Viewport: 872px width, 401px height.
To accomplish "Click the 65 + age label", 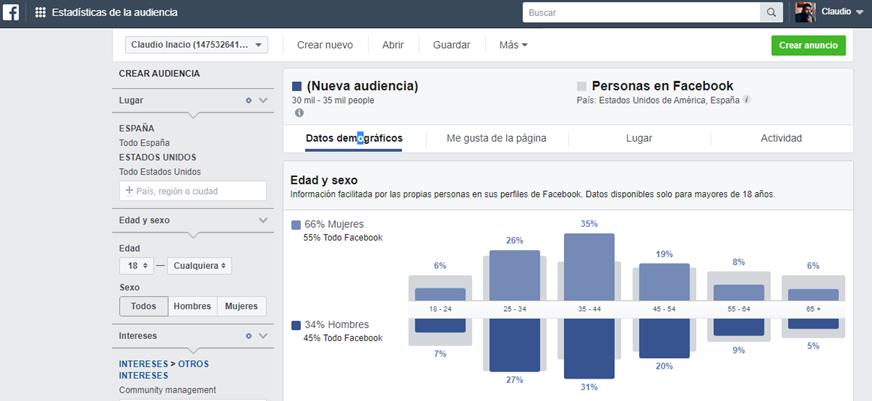I will [x=813, y=309].
